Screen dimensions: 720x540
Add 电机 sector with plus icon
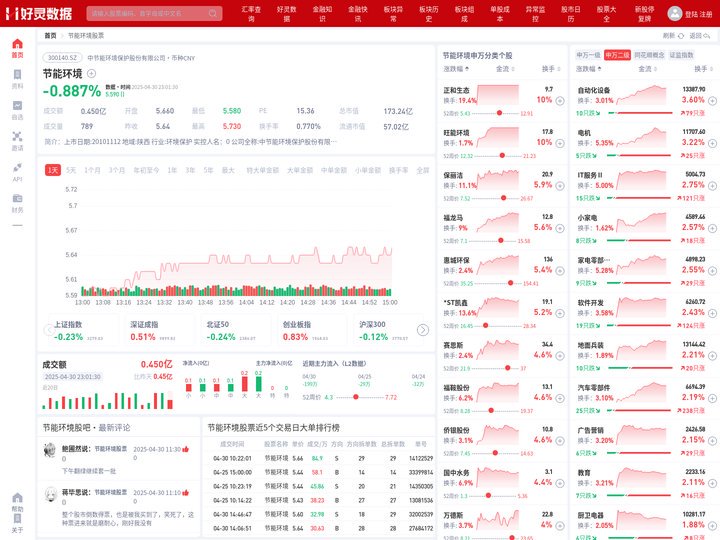712,143
